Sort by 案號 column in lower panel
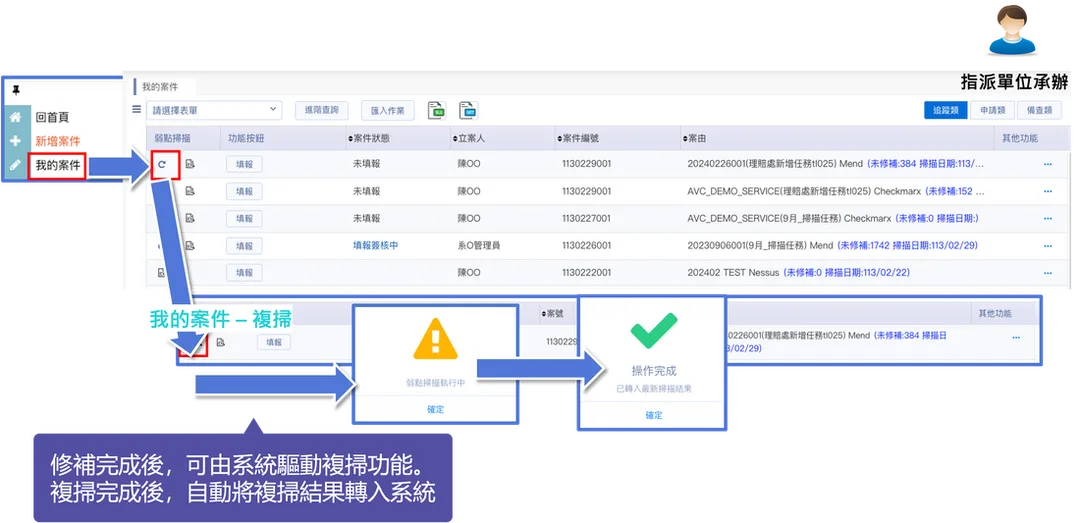 [552, 314]
